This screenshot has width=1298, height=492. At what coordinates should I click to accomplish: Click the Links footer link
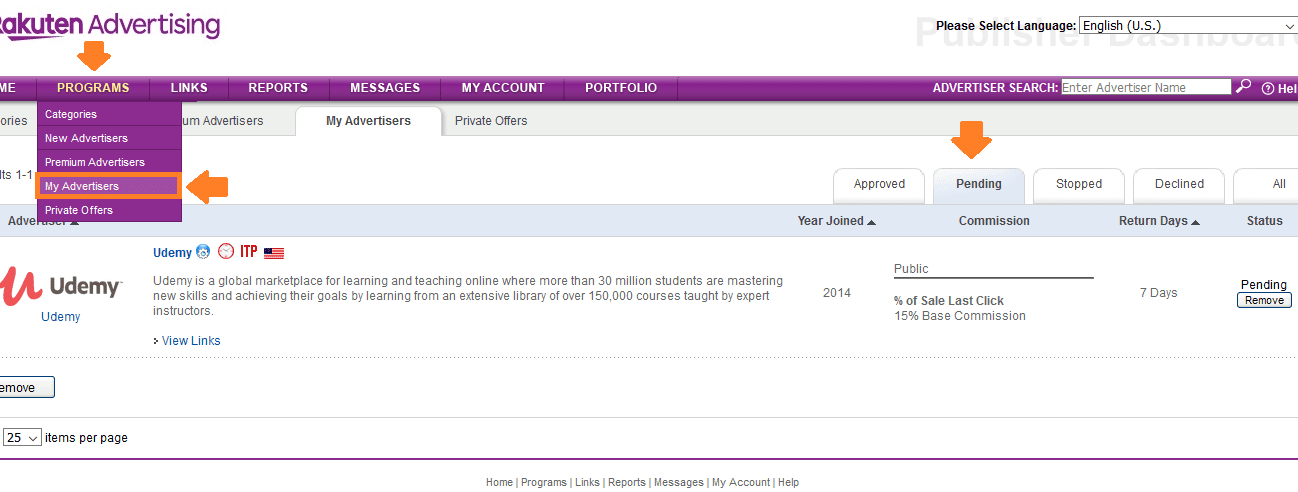pos(587,482)
